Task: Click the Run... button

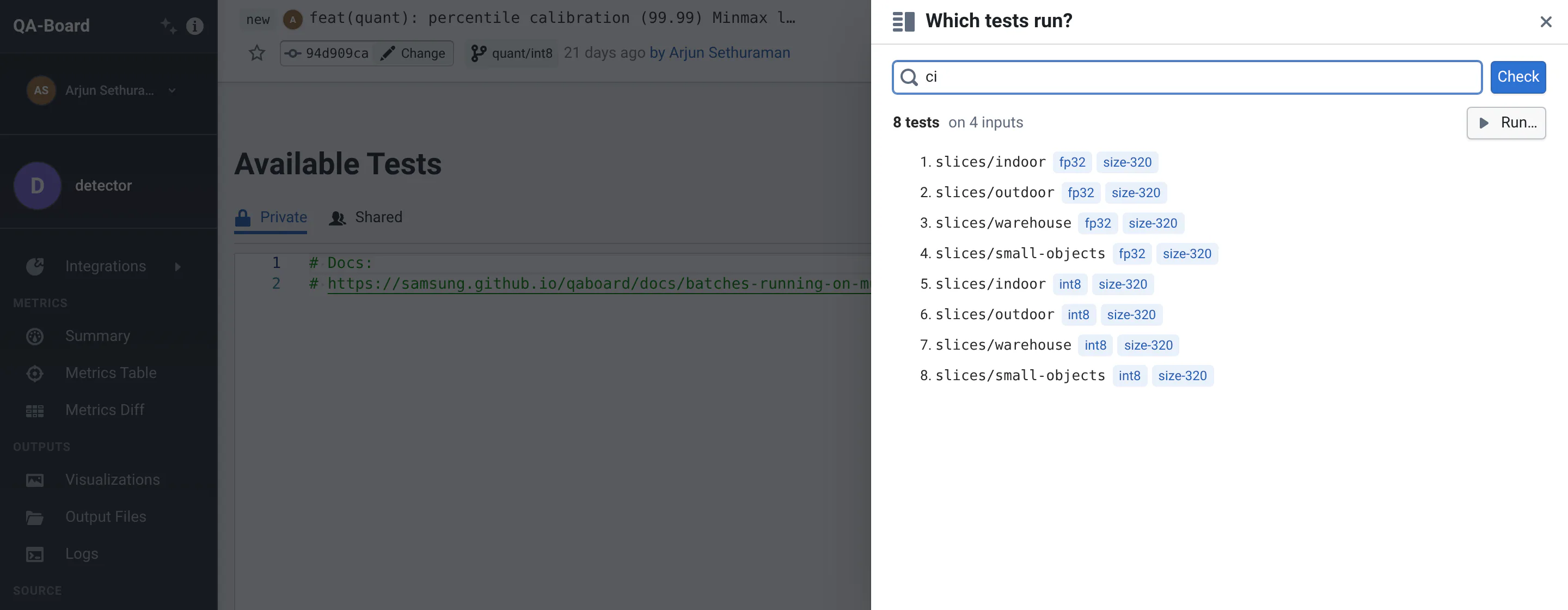Action: pos(1506,123)
